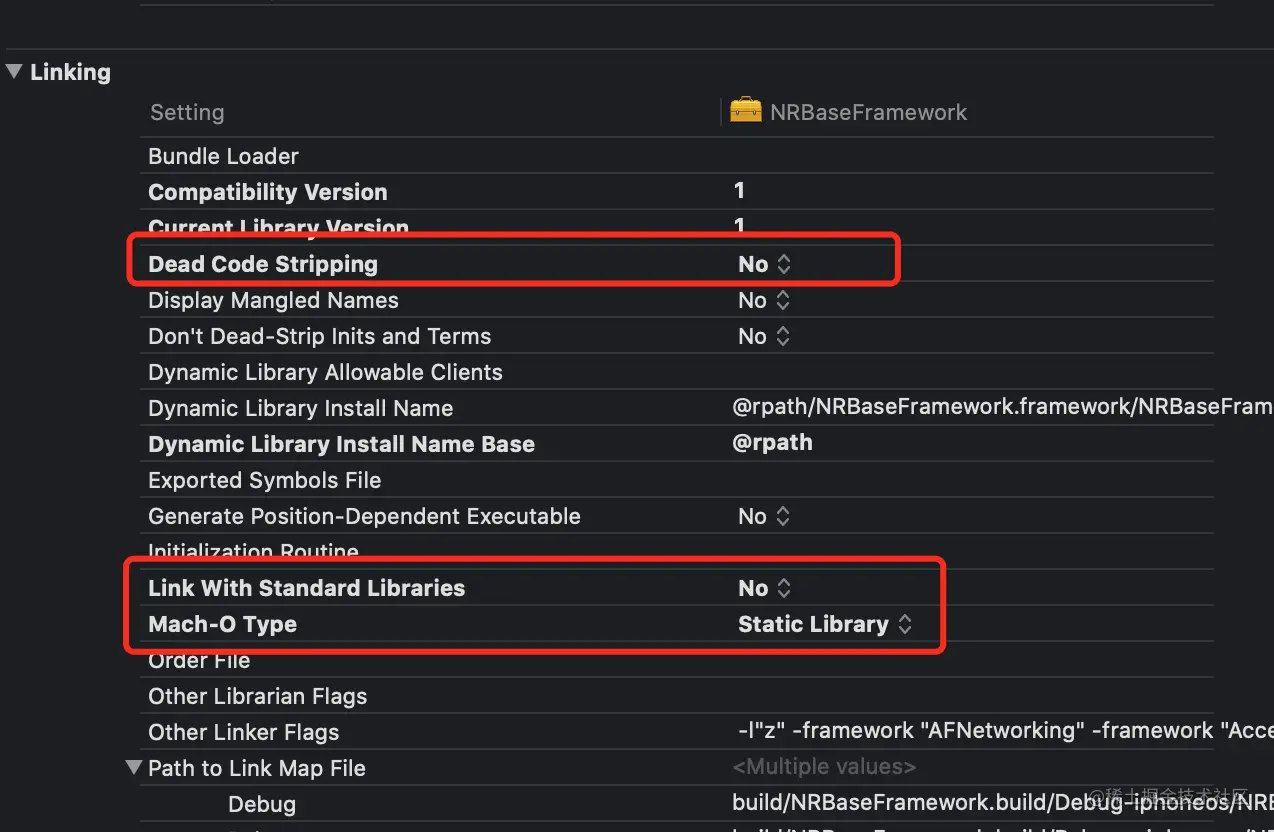Collapse the Linking section triangle

point(14,72)
